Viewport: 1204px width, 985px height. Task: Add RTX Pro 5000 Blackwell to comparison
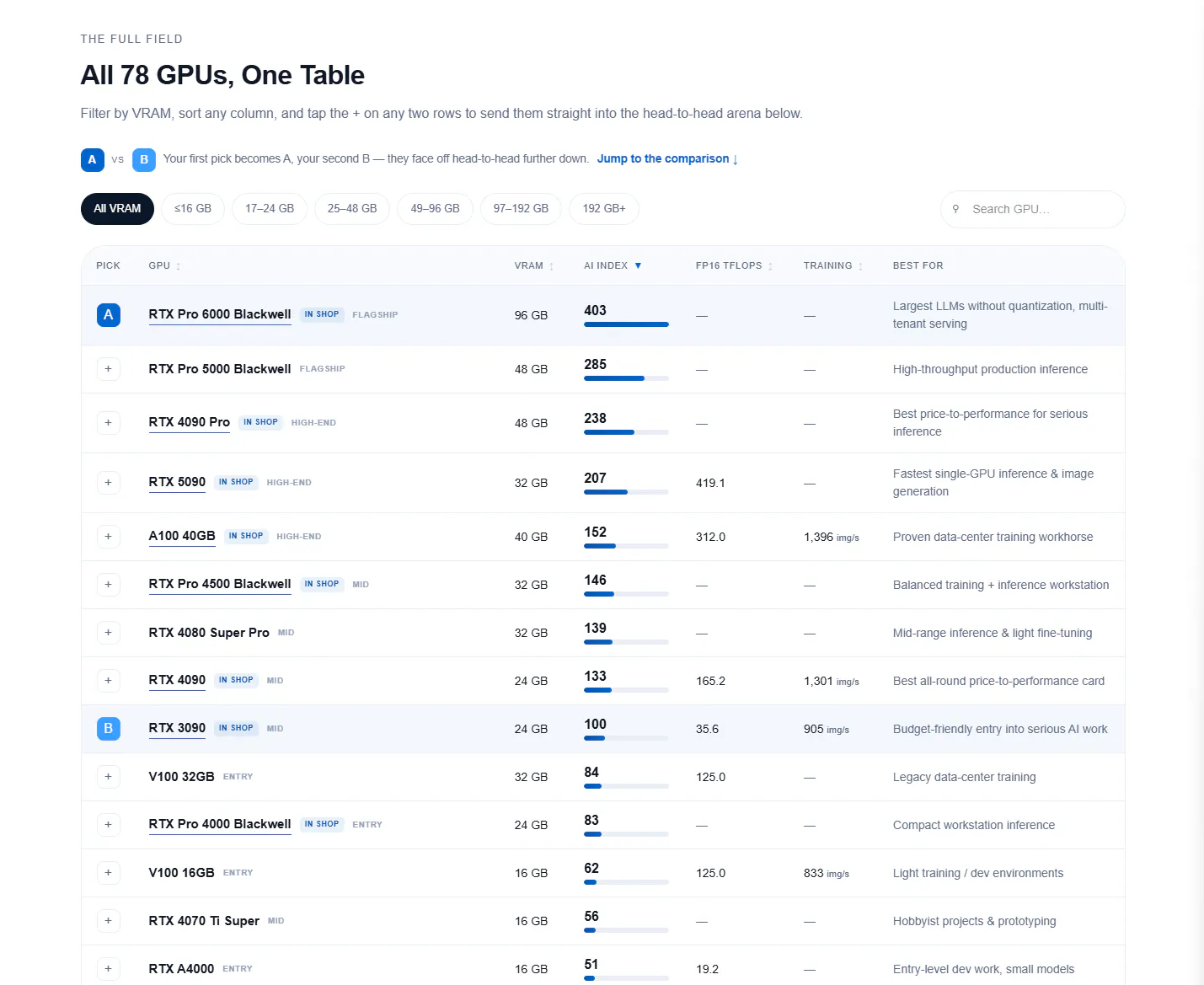(x=108, y=369)
